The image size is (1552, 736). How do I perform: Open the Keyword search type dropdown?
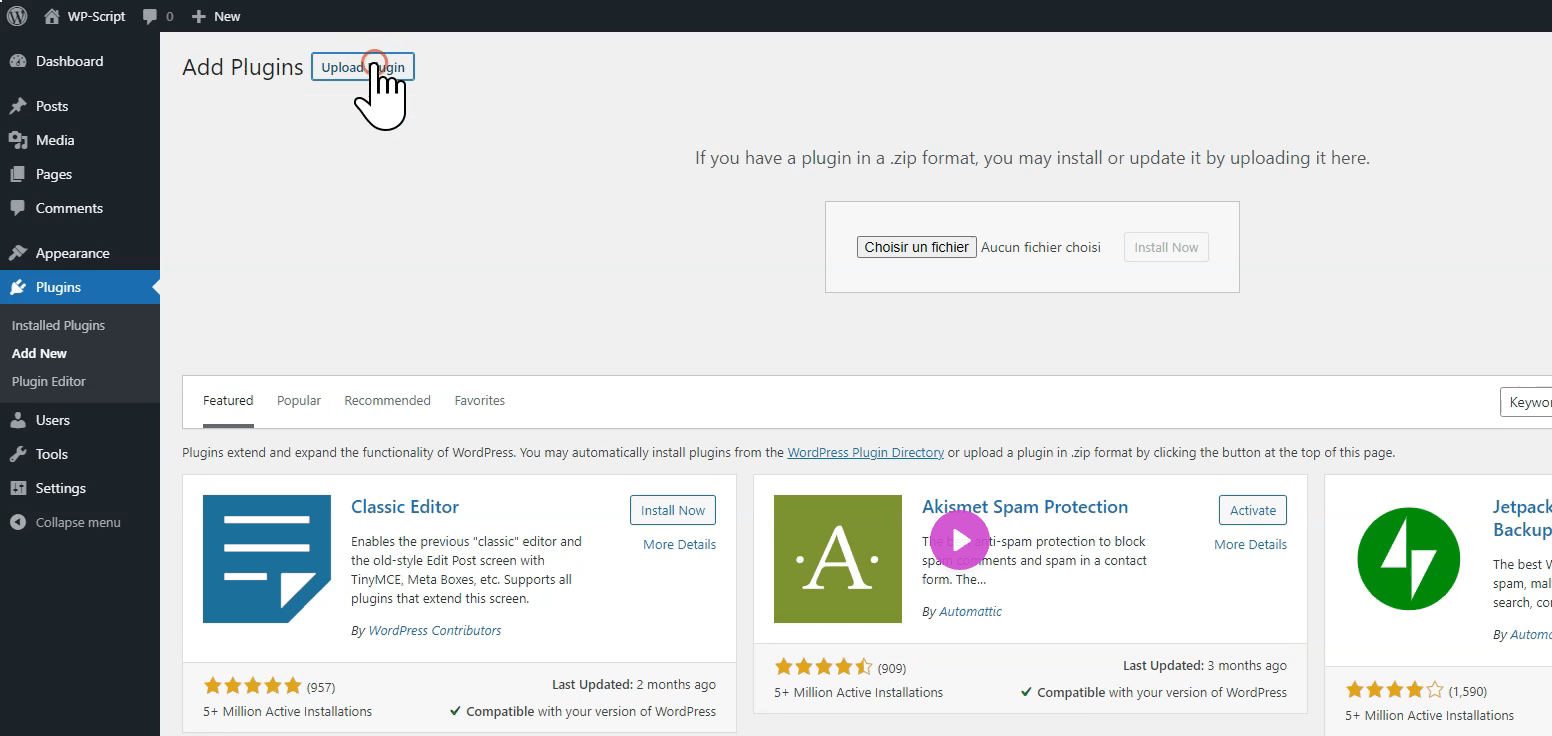(x=1526, y=402)
